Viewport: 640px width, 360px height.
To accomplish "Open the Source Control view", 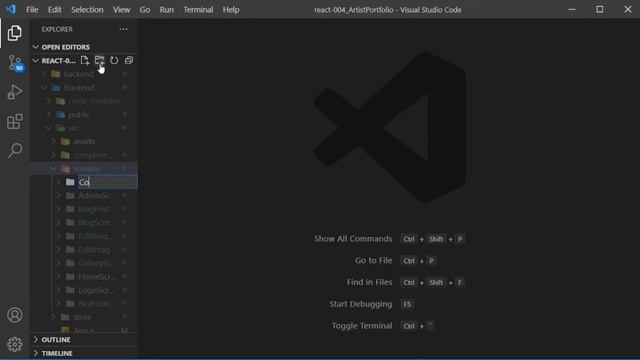I will (x=16, y=63).
